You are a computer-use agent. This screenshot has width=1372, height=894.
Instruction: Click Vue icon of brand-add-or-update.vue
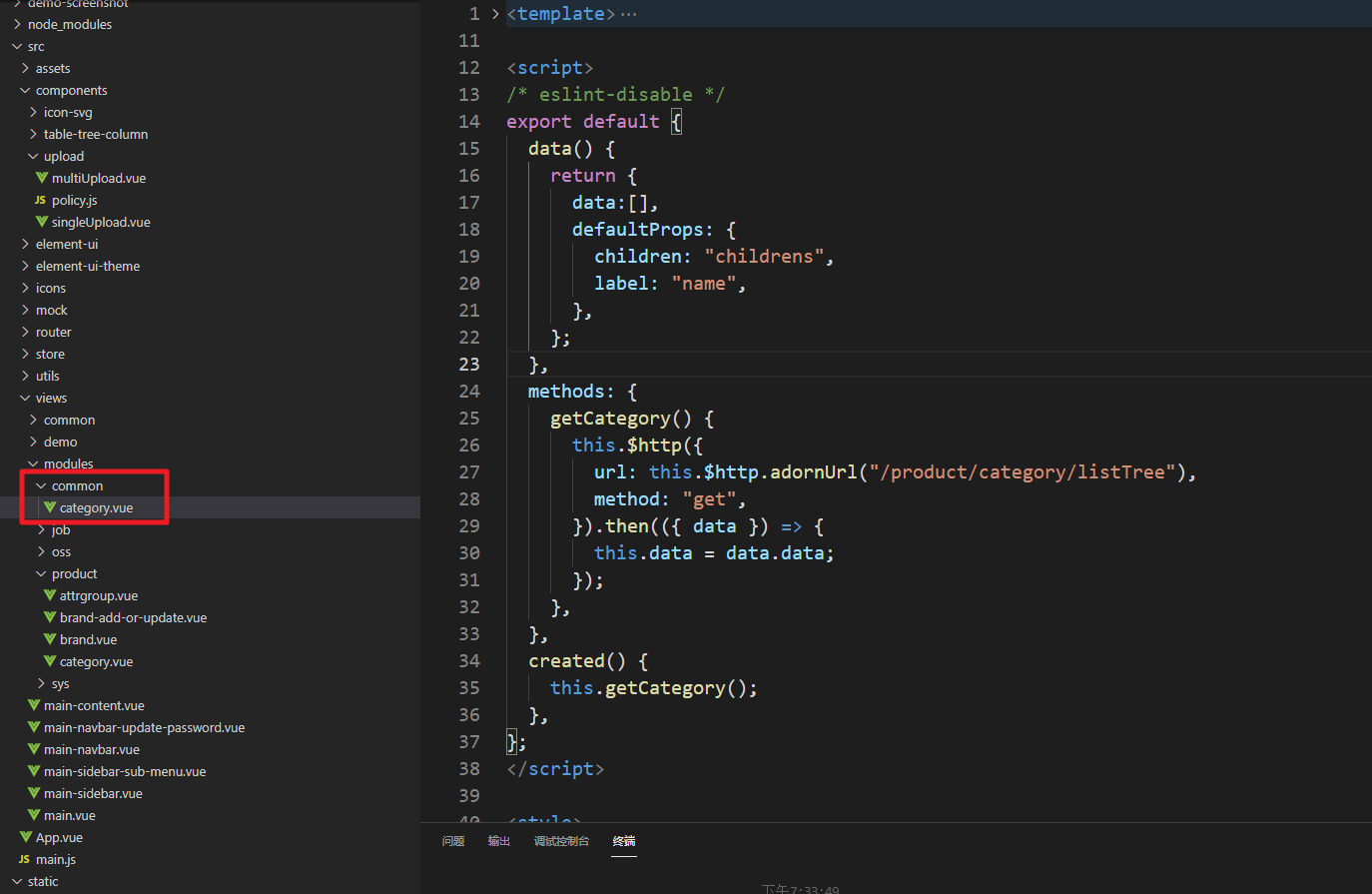[50, 617]
